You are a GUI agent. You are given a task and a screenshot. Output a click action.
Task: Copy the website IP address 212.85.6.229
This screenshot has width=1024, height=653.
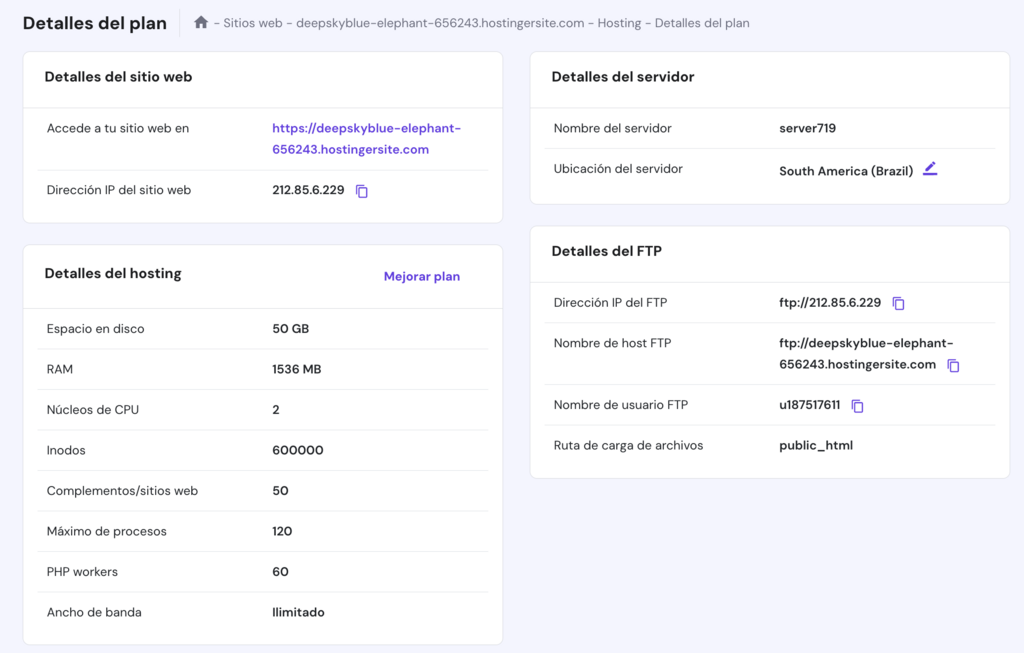361,191
